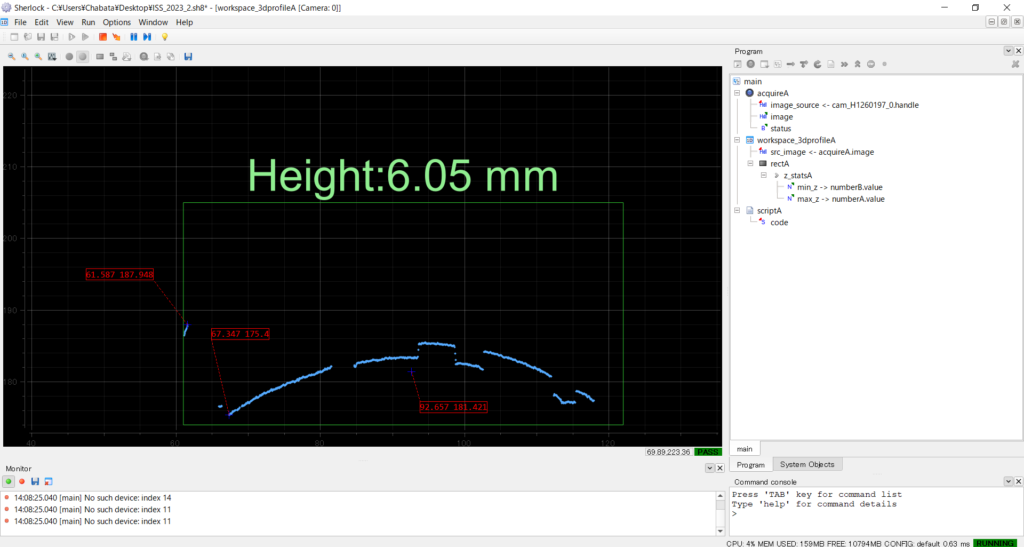Image resolution: width=1024 pixels, height=547 pixels.
Task: Click the blue save image disk in image toolbar
Action: (188, 57)
